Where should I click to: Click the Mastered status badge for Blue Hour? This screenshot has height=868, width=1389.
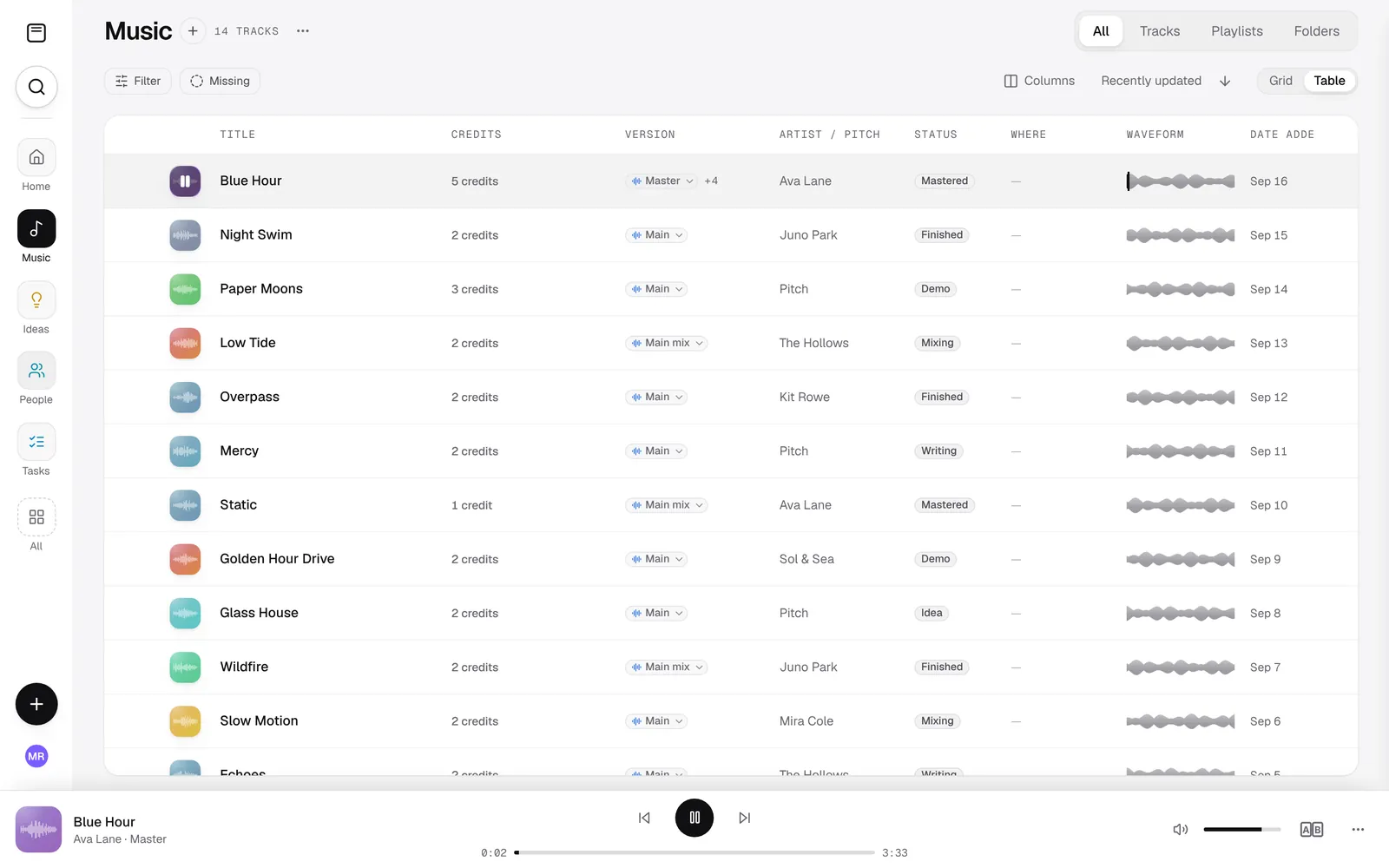pos(945,181)
